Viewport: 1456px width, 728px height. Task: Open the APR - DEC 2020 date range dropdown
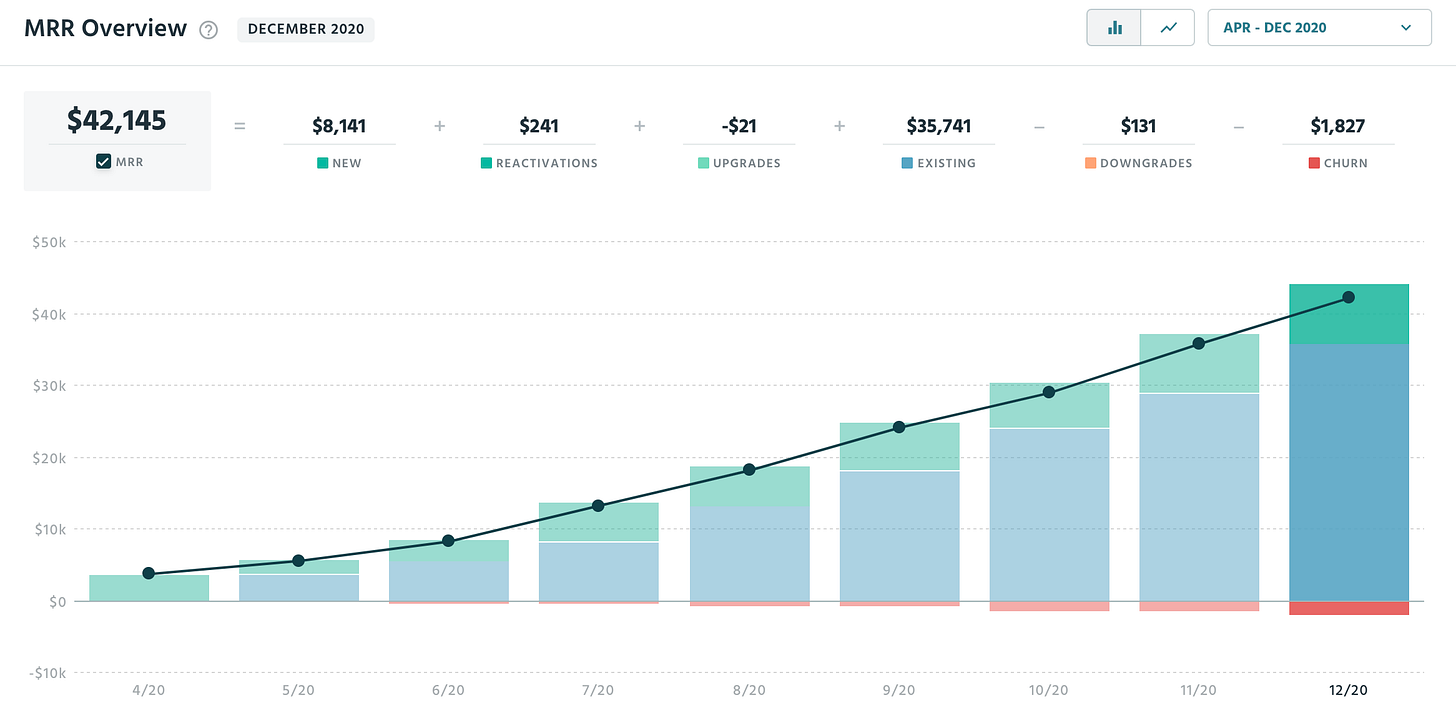[1318, 27]
